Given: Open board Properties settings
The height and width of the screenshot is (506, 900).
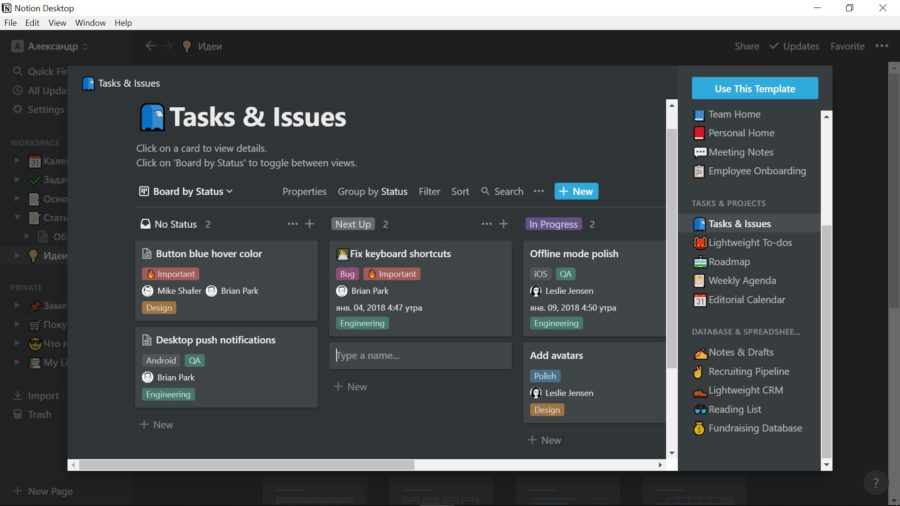Looking at the screenshot, I should pos(304,192).
